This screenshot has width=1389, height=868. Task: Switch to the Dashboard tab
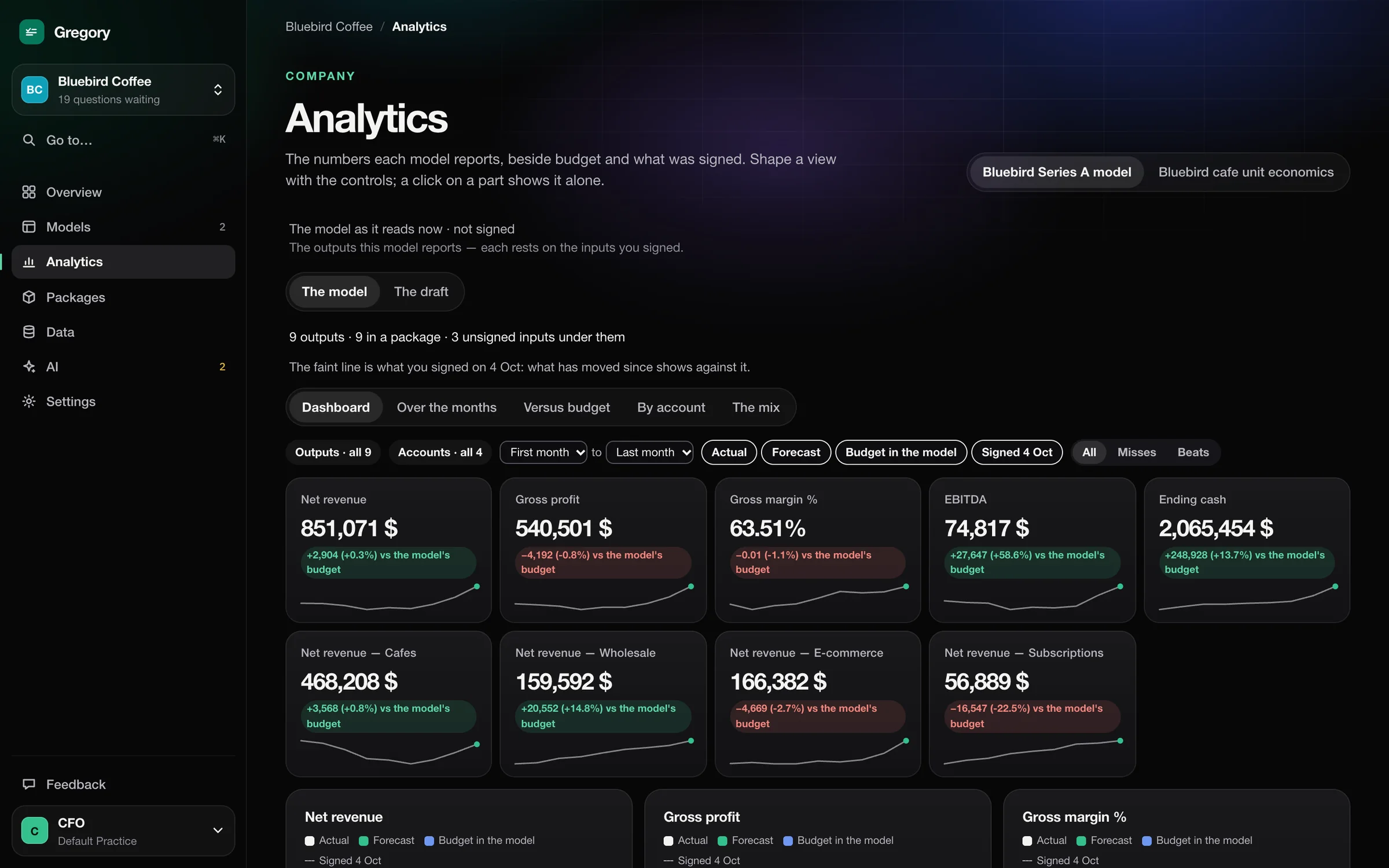(x=336, y=407)
